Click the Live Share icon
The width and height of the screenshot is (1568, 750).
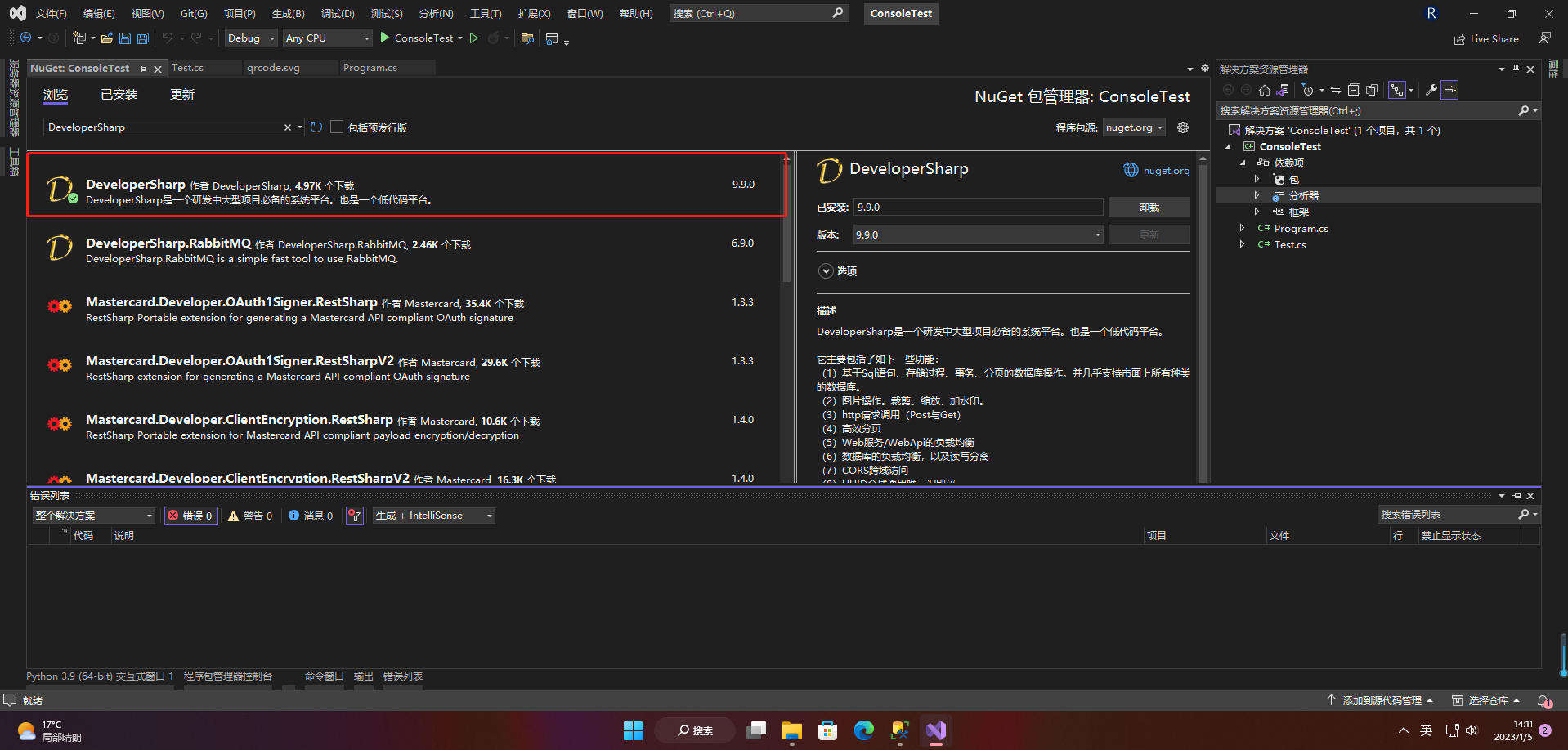[x=1460, y=39]
